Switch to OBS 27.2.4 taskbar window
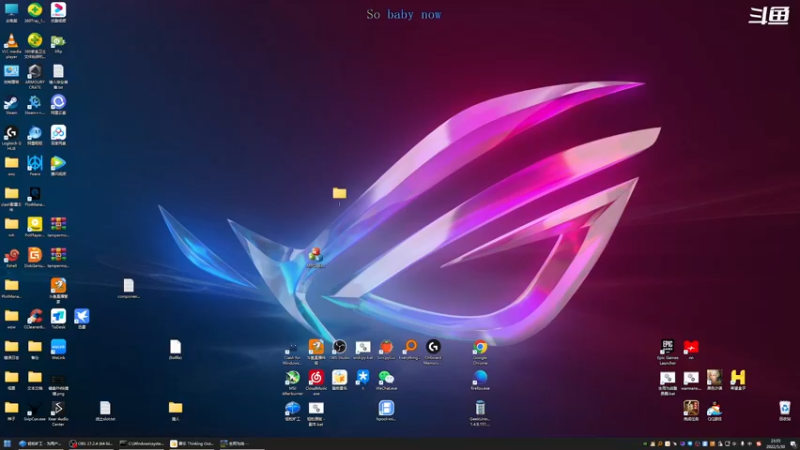This screenshot has height=450, width=800. [x=91, y=443]
